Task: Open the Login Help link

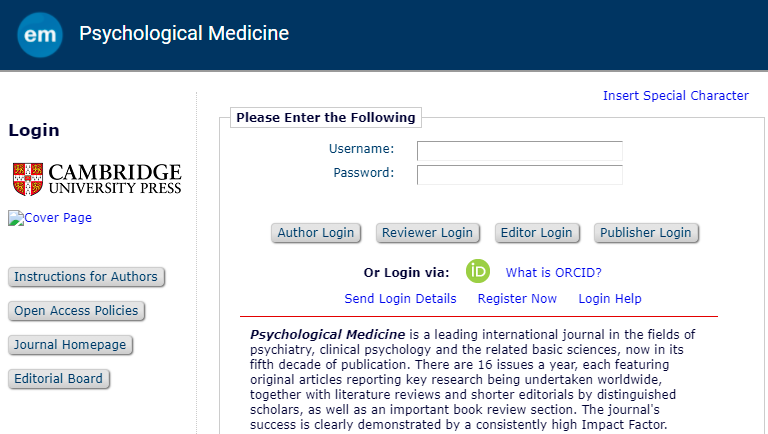Action: point(610,299)
